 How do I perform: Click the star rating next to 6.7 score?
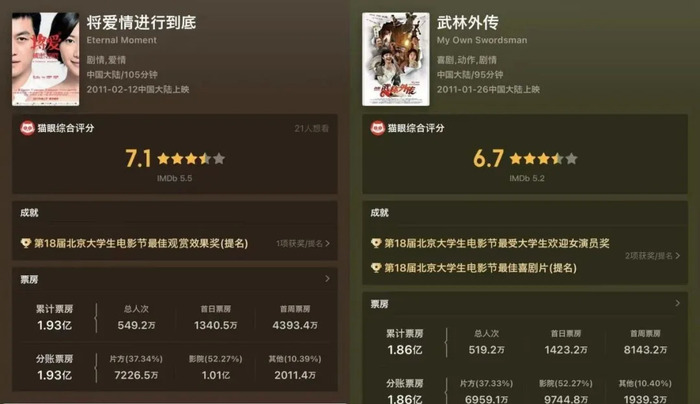coord(543,158)
